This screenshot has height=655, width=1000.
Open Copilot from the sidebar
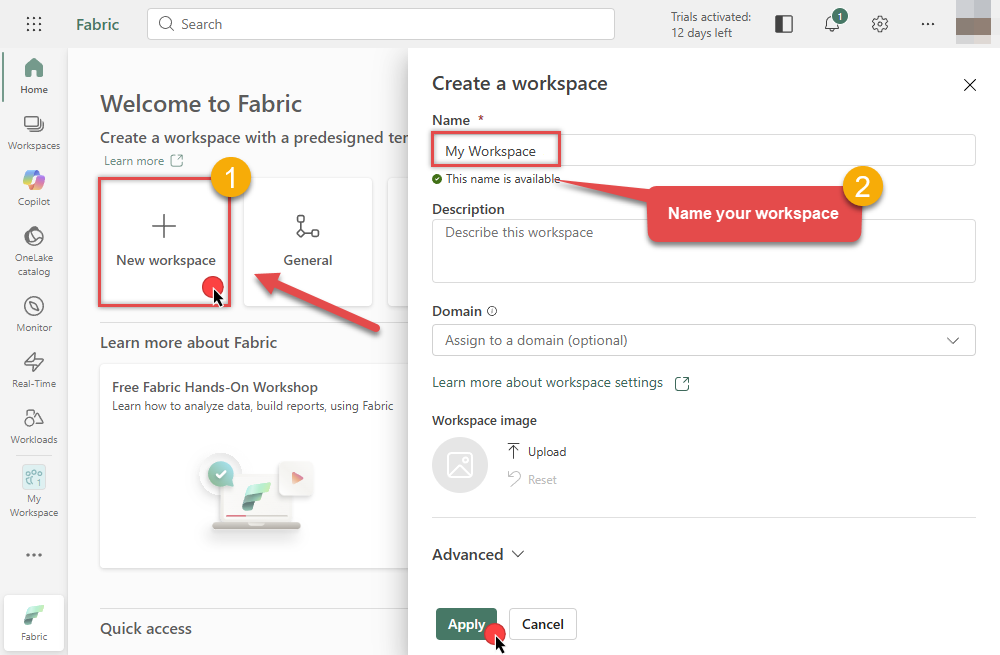[33, 188]
